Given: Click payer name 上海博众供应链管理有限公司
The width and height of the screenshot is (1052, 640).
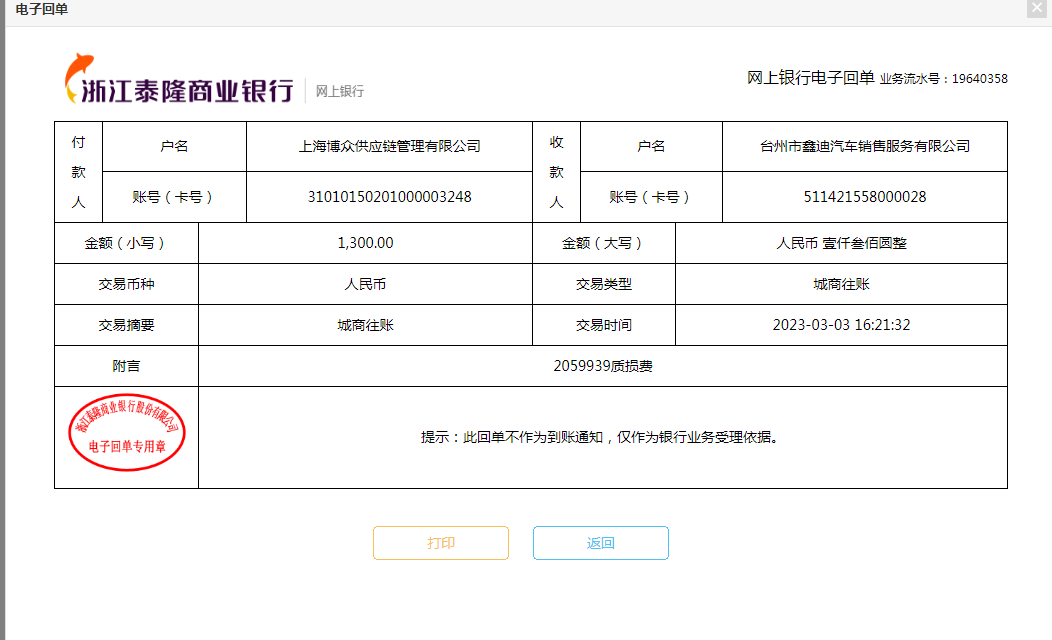Looking at the screenshot, I should click(390, 146).
